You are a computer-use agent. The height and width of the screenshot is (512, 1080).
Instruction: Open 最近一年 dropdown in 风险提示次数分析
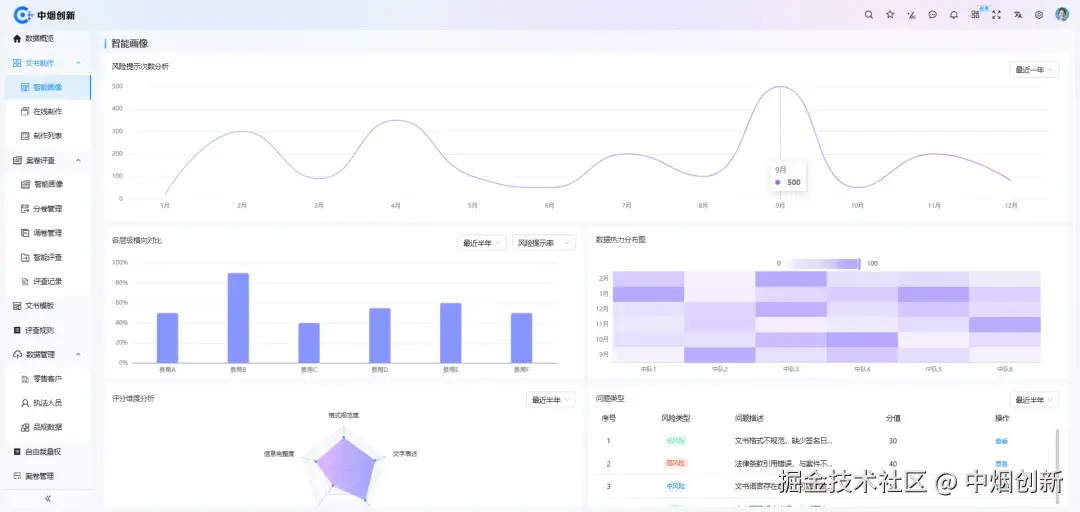pos(1034,70)
